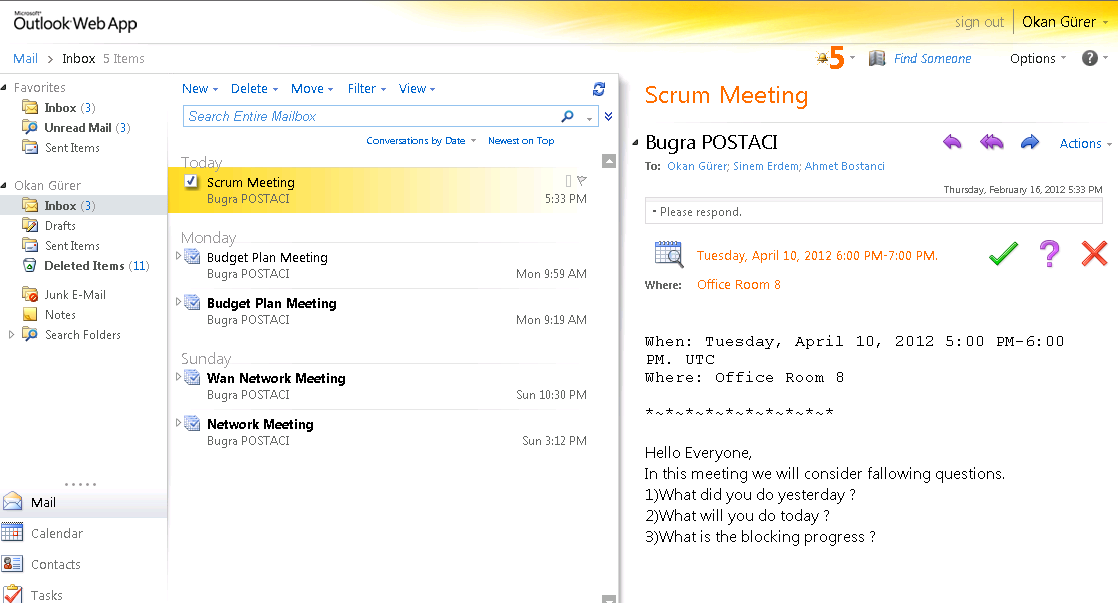The height and width of the screenshot is (603, 1118).
Task: Click the Find Someone link
Action: click(x=932, y=59)
